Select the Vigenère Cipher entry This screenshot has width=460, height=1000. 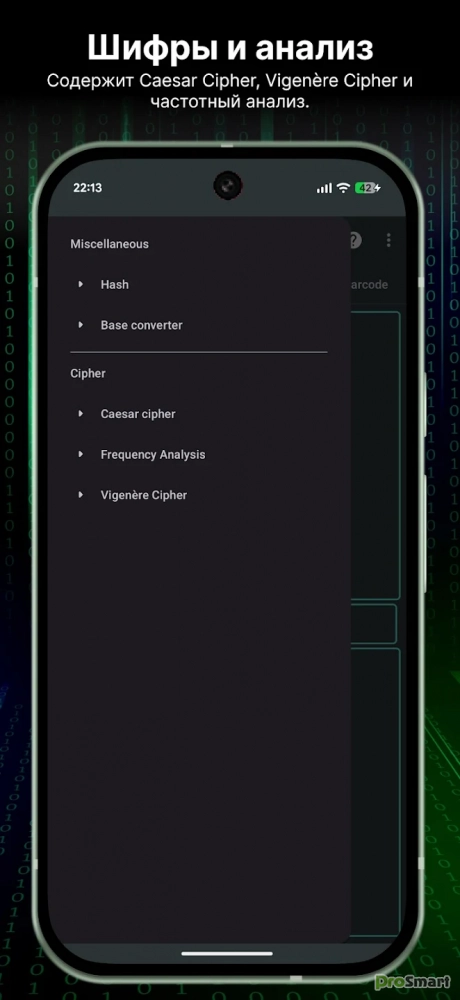[x=144, y=495]
